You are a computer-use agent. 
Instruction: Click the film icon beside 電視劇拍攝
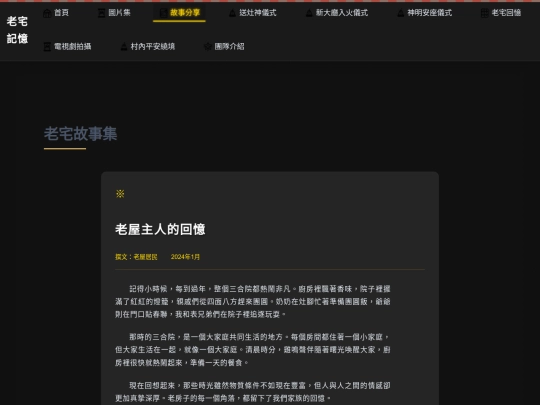click(x=47, y=46)
